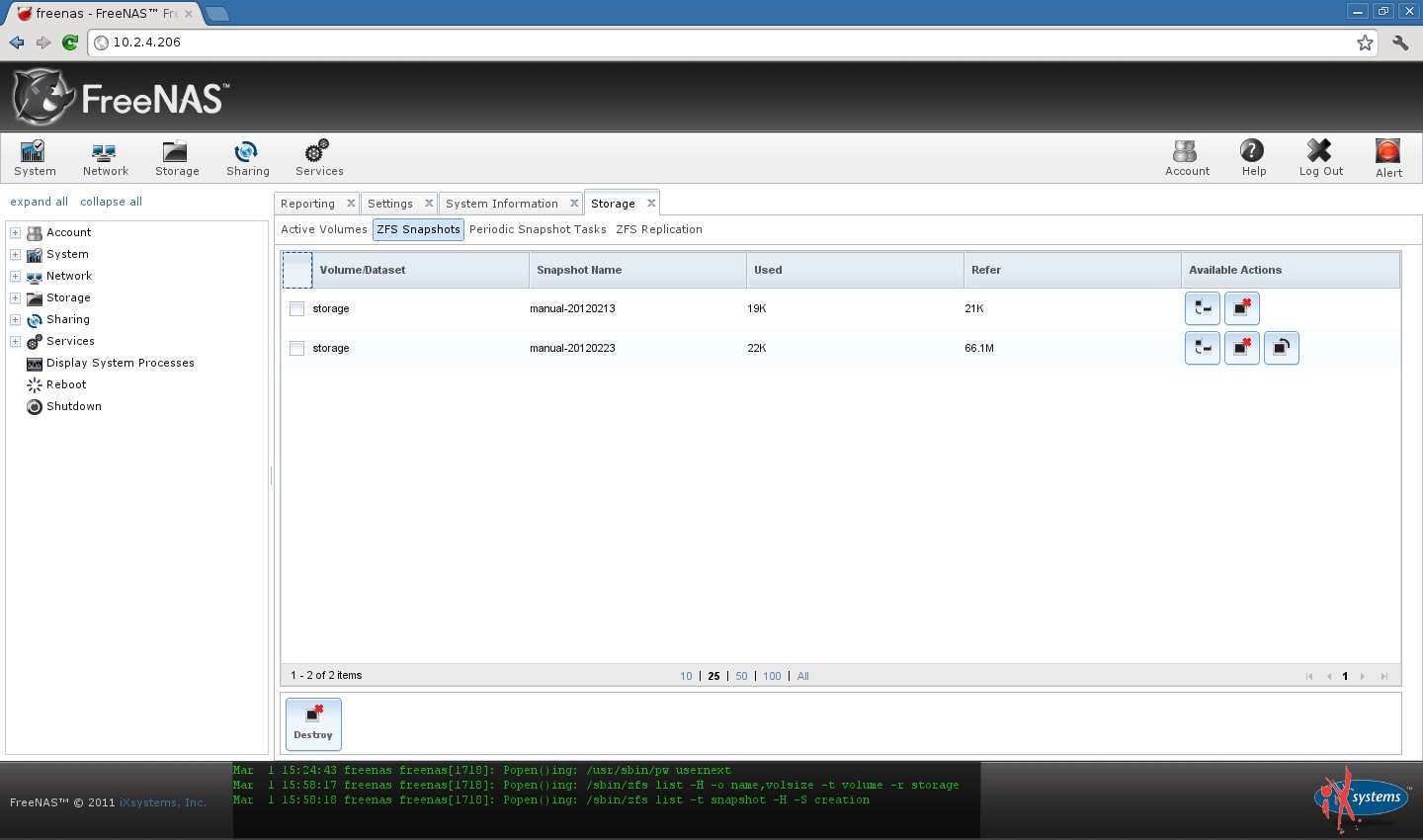Select the manual-20120213 snapshot checkbox
Screen dimensions: 1423x840
coord(296,308)
